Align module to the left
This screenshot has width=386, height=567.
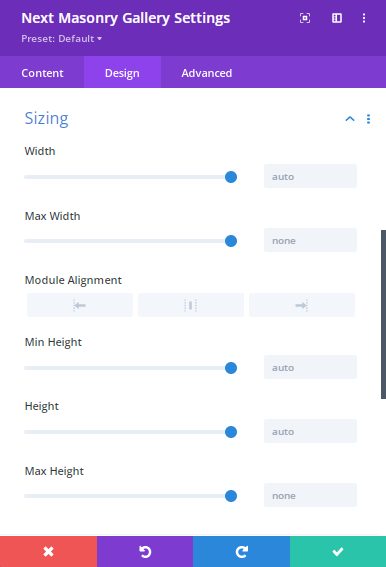tap(80, 305)
